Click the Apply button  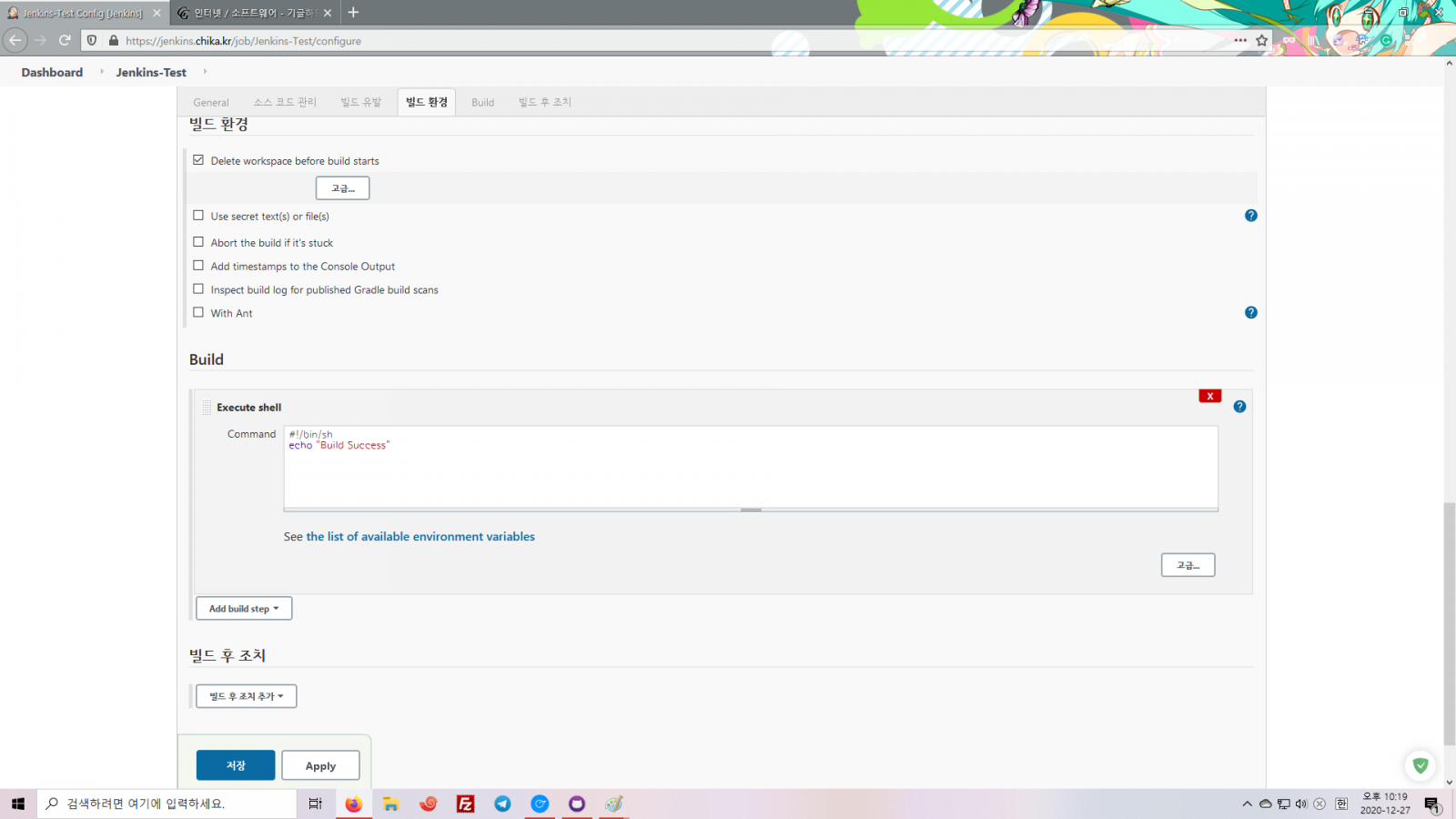320,766
